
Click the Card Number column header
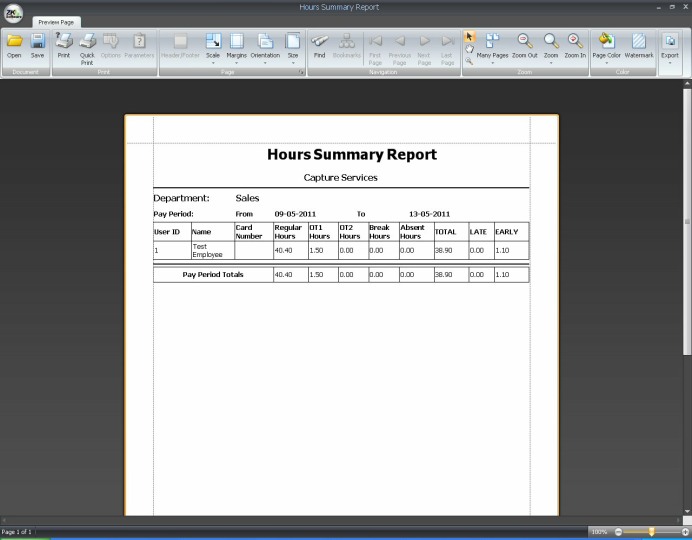[x=254, y=232]
